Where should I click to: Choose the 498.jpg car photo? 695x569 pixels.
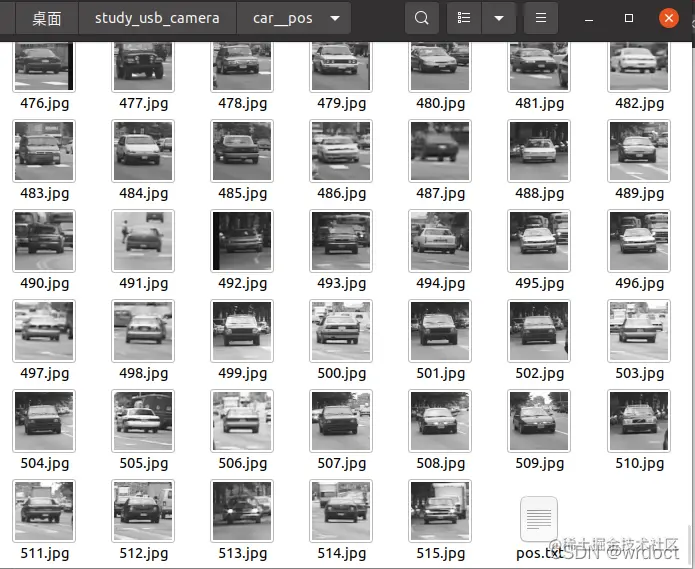click(143, 331)
